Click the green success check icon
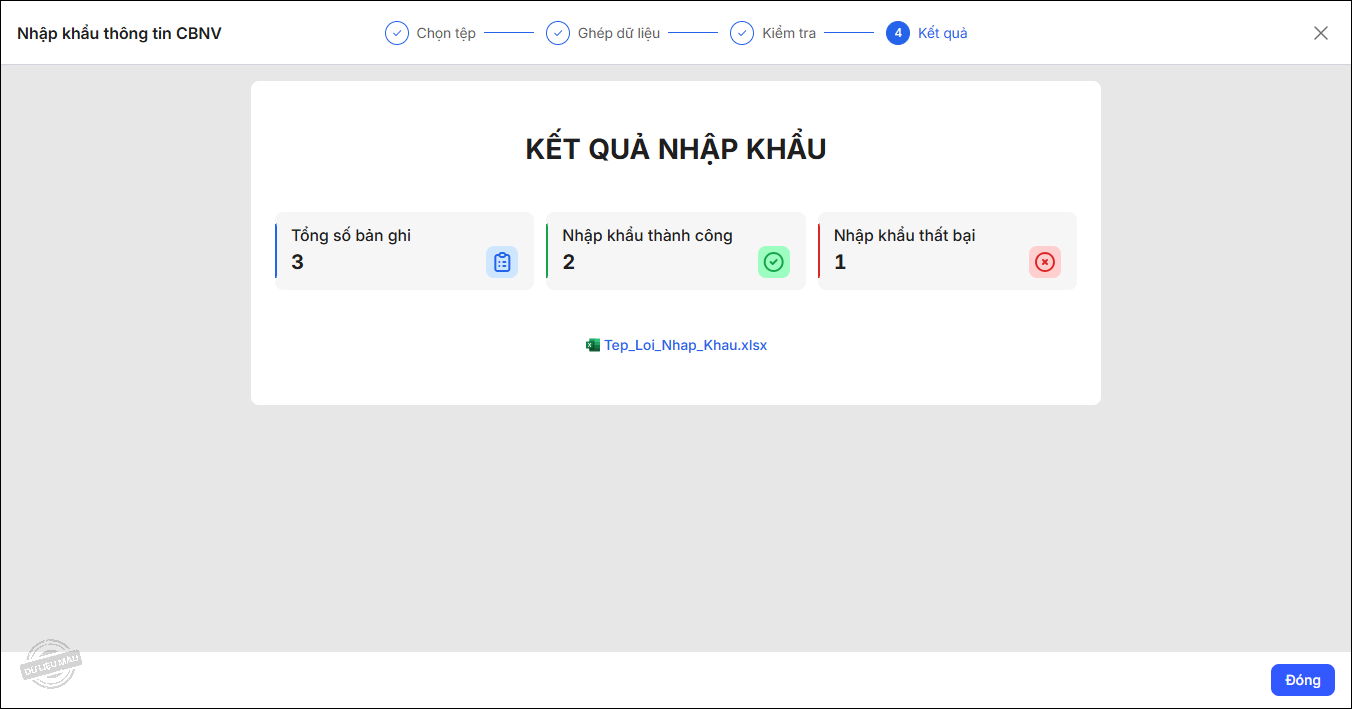Screen dimensions: 1352x709 tap(773, 262)
